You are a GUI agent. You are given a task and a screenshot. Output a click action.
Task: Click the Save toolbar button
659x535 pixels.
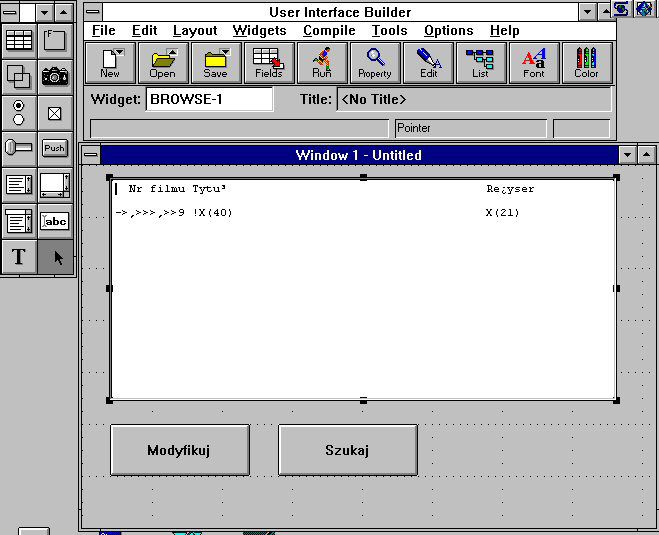216,62
